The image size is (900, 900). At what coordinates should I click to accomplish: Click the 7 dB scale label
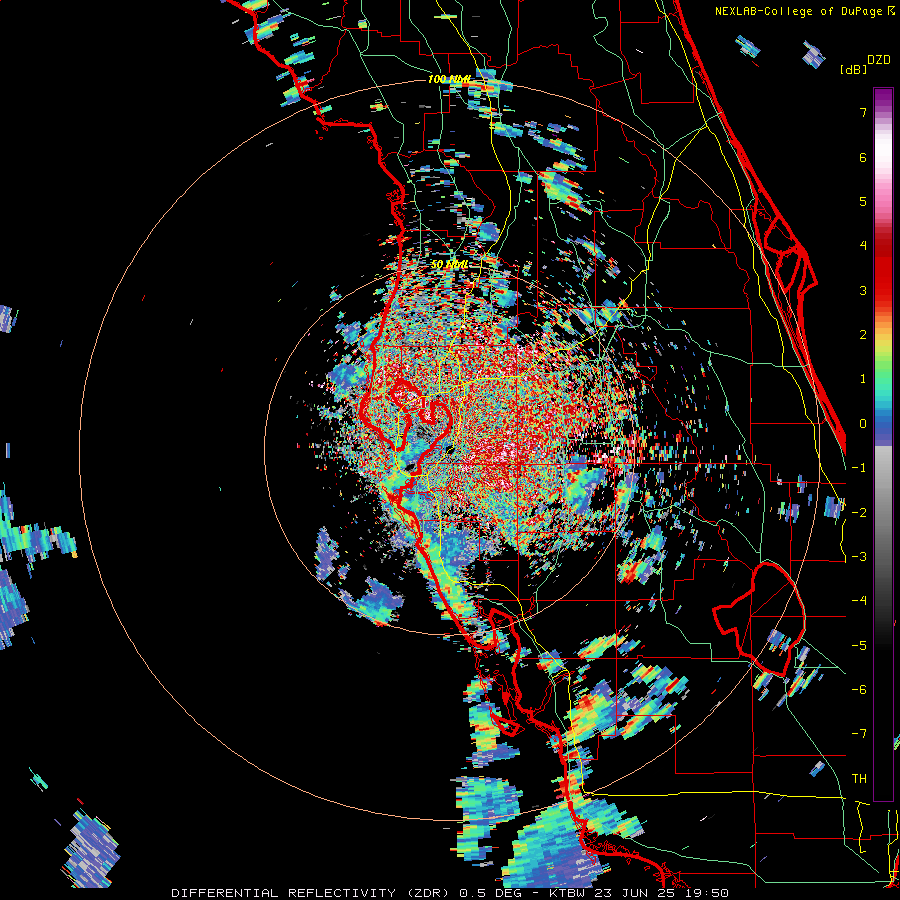[x=863, y=112]
